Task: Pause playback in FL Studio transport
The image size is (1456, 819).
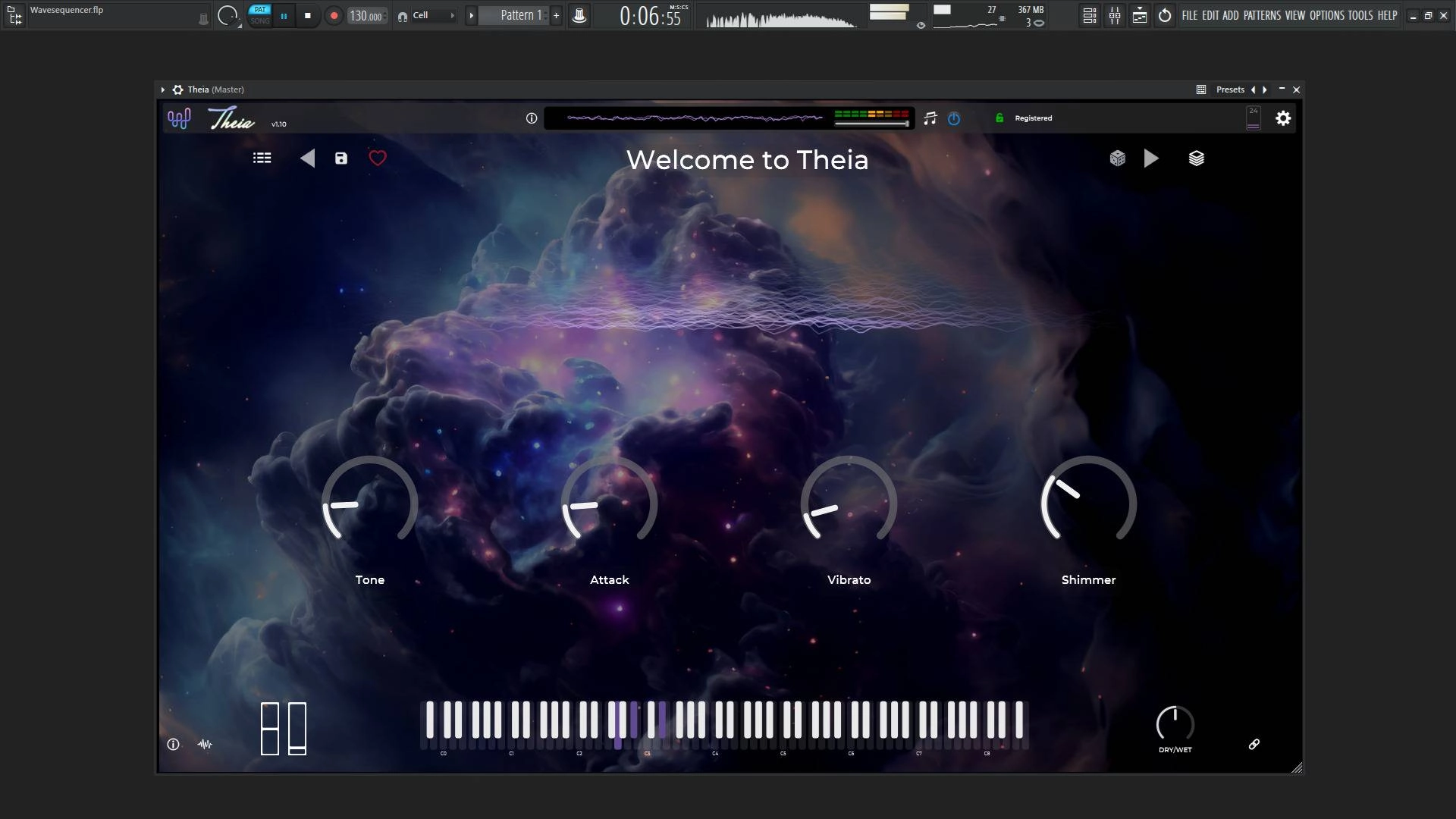Action: [x=284, y=15]
